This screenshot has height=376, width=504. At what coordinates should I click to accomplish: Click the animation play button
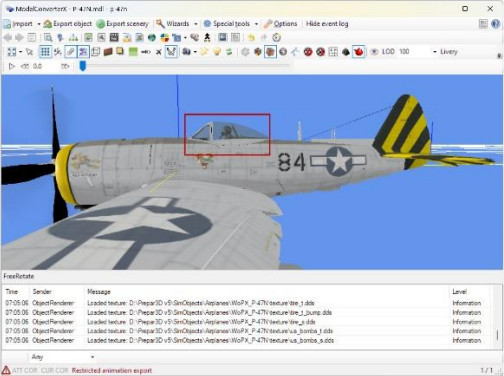pos(12,66)
